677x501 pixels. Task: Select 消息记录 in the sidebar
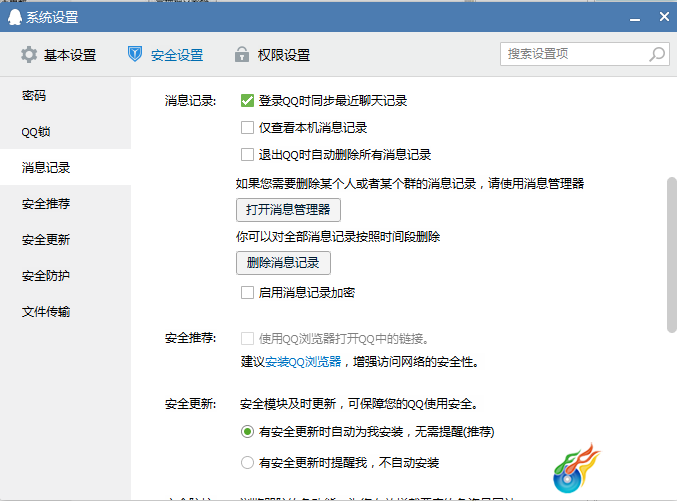click(65, 167)
